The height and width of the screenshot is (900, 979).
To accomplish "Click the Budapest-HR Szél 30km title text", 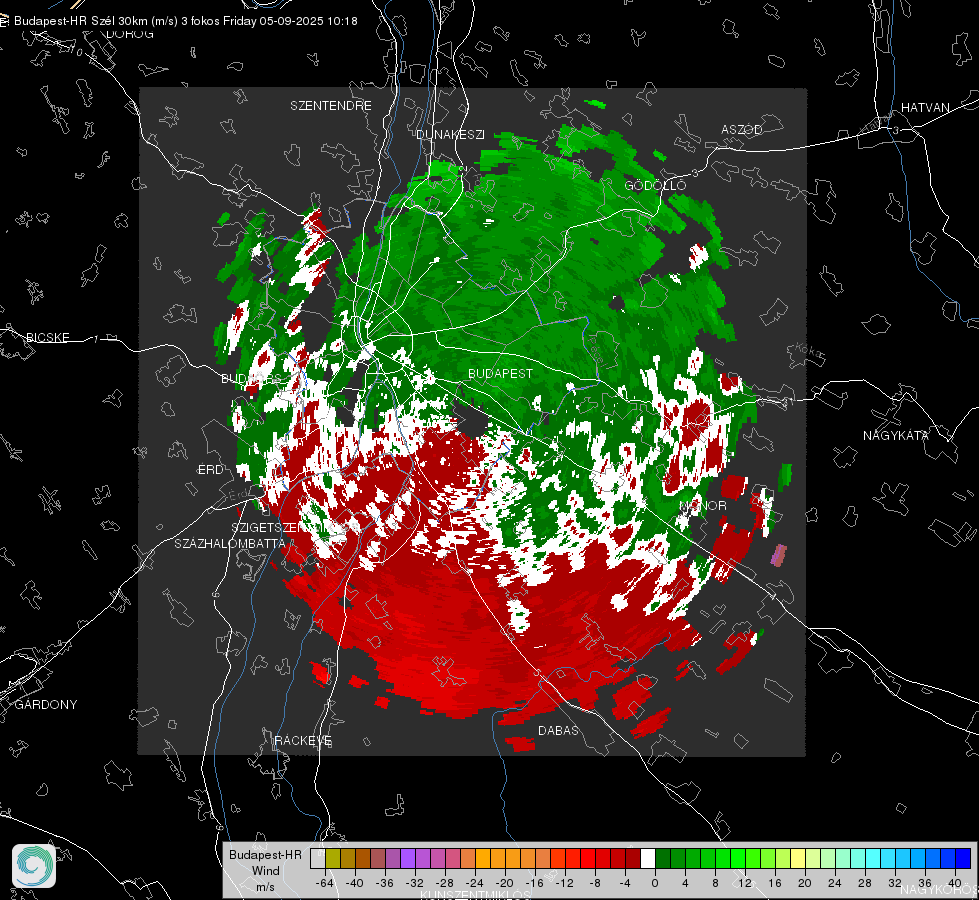I will (186, 21).
